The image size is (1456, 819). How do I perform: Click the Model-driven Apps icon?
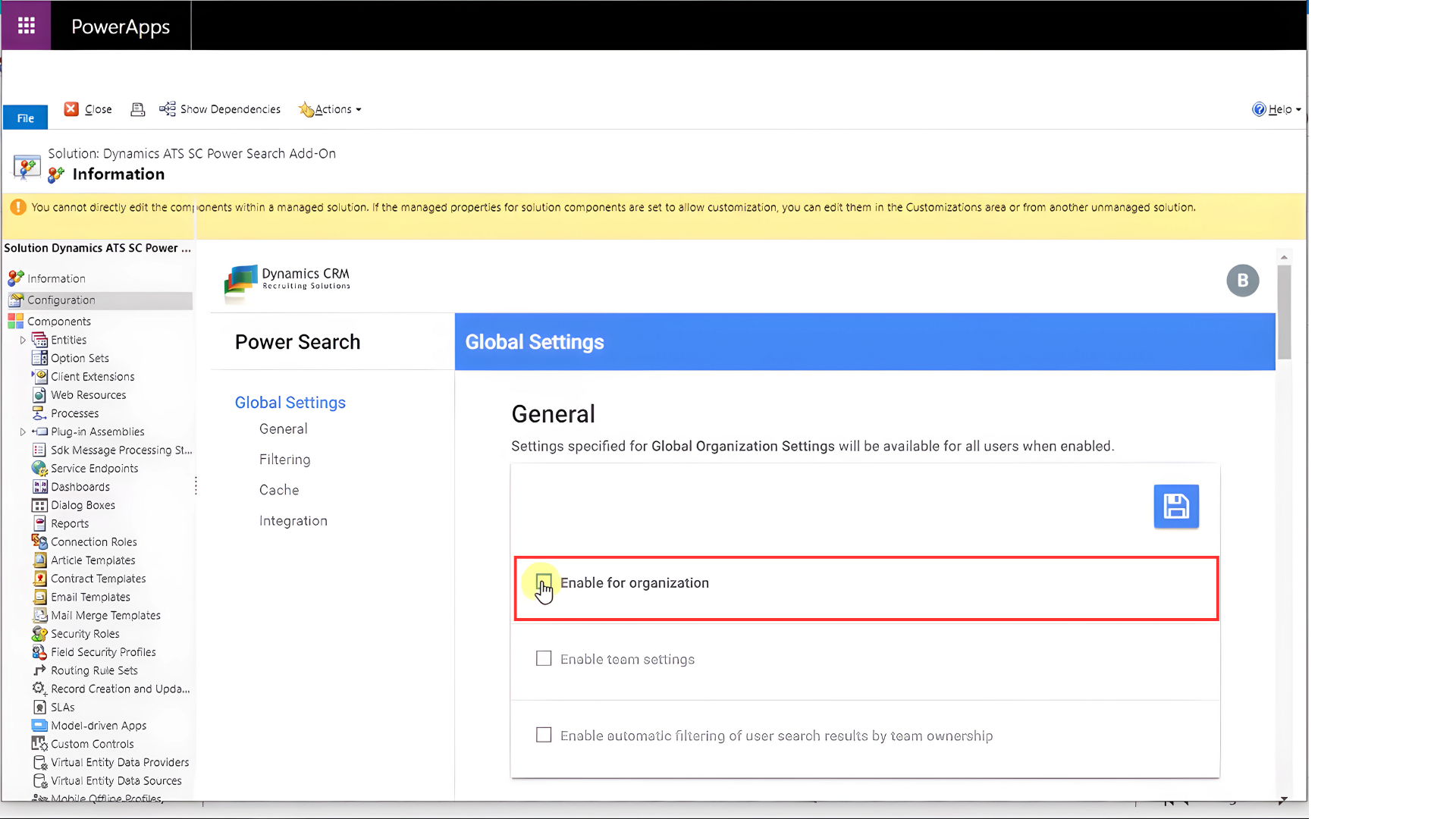(x=39, y=726)
